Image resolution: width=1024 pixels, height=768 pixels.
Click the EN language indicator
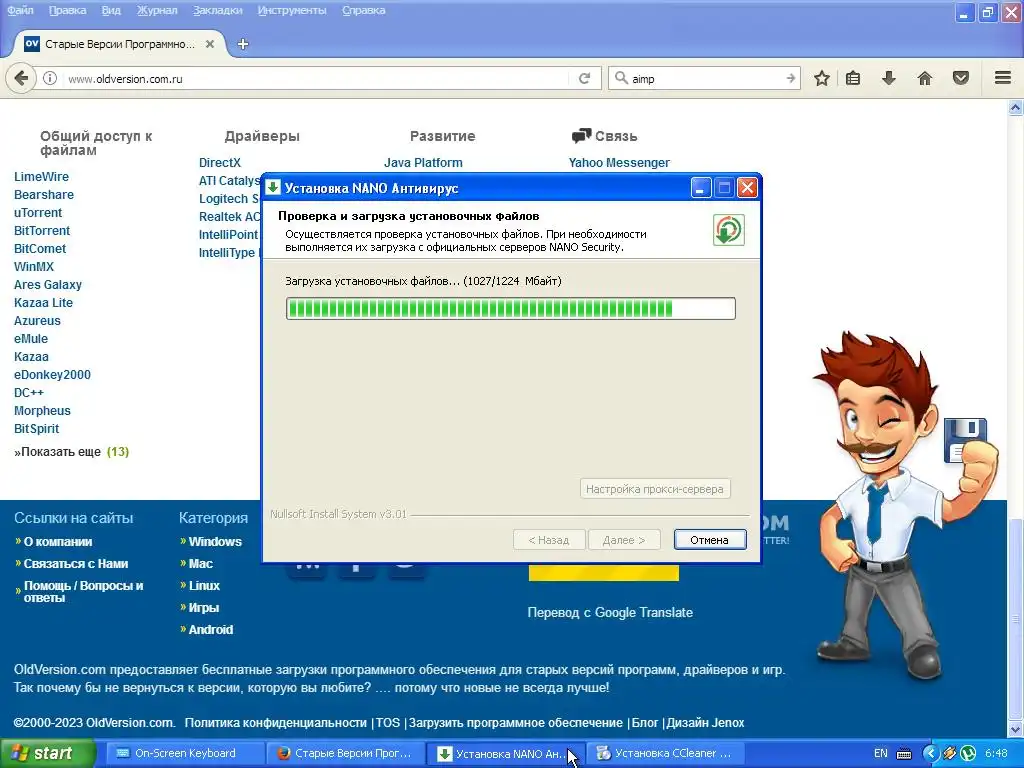(x=880, y=753)
